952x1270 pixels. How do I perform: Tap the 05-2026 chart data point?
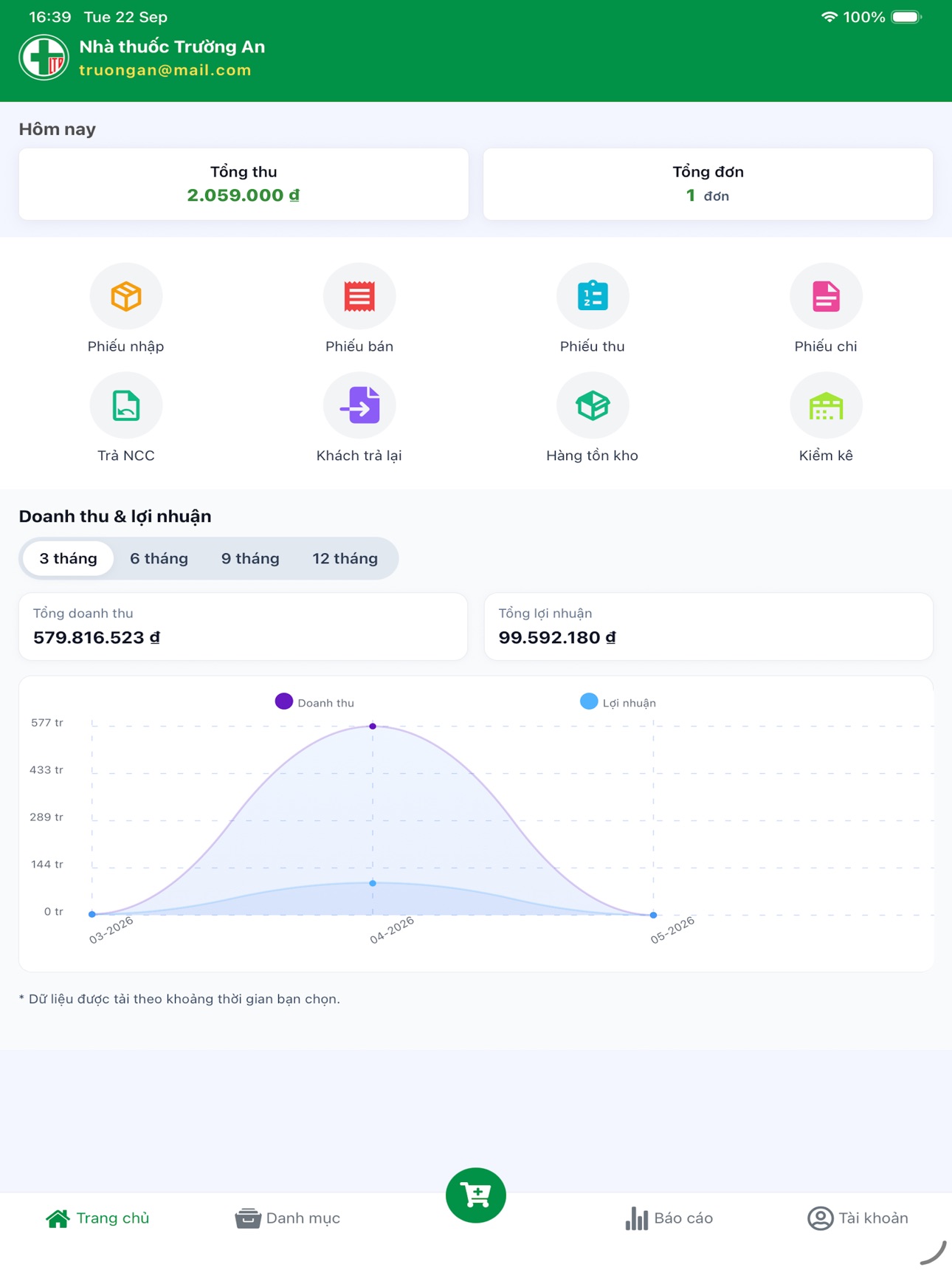[x=653, y=915]
